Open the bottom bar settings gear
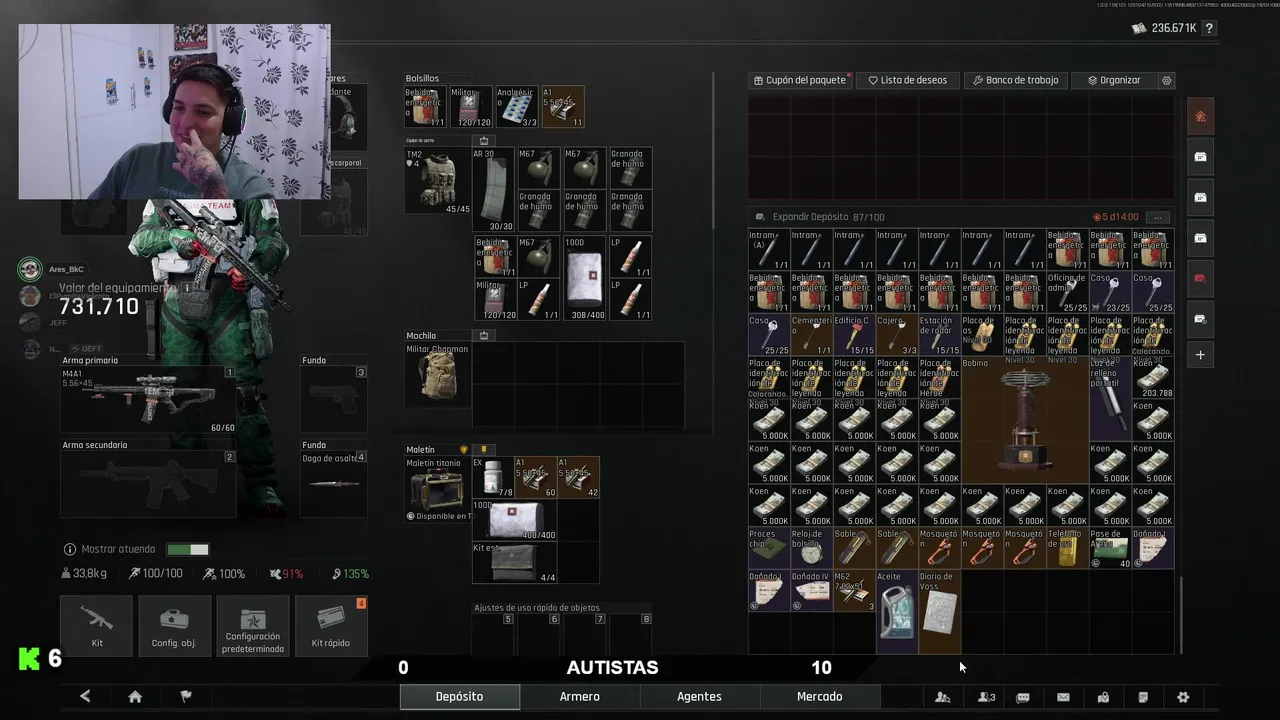 click(x=1183, y=697)
